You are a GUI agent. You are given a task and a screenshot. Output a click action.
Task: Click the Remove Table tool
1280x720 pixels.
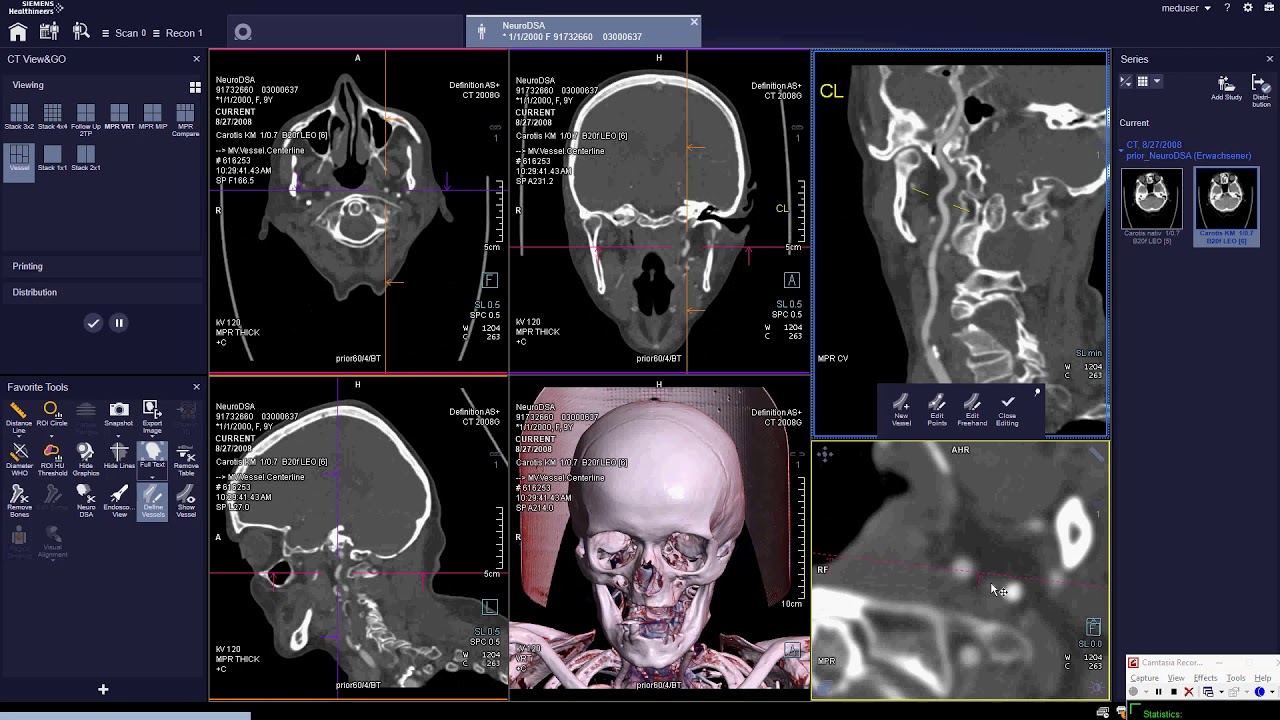tap(186, 460)
